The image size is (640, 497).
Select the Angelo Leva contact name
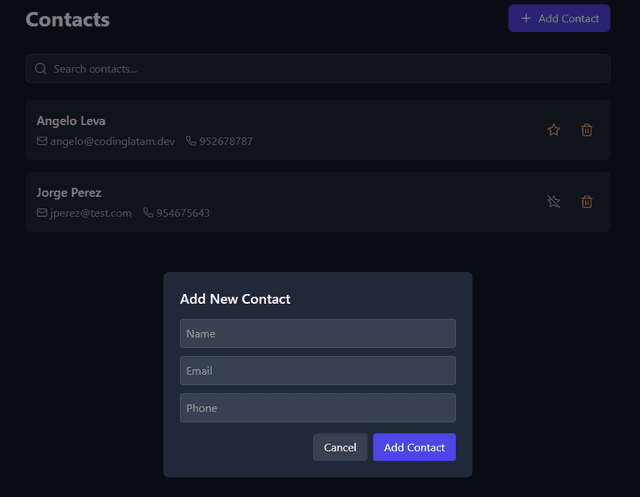(x=71, y=121)
